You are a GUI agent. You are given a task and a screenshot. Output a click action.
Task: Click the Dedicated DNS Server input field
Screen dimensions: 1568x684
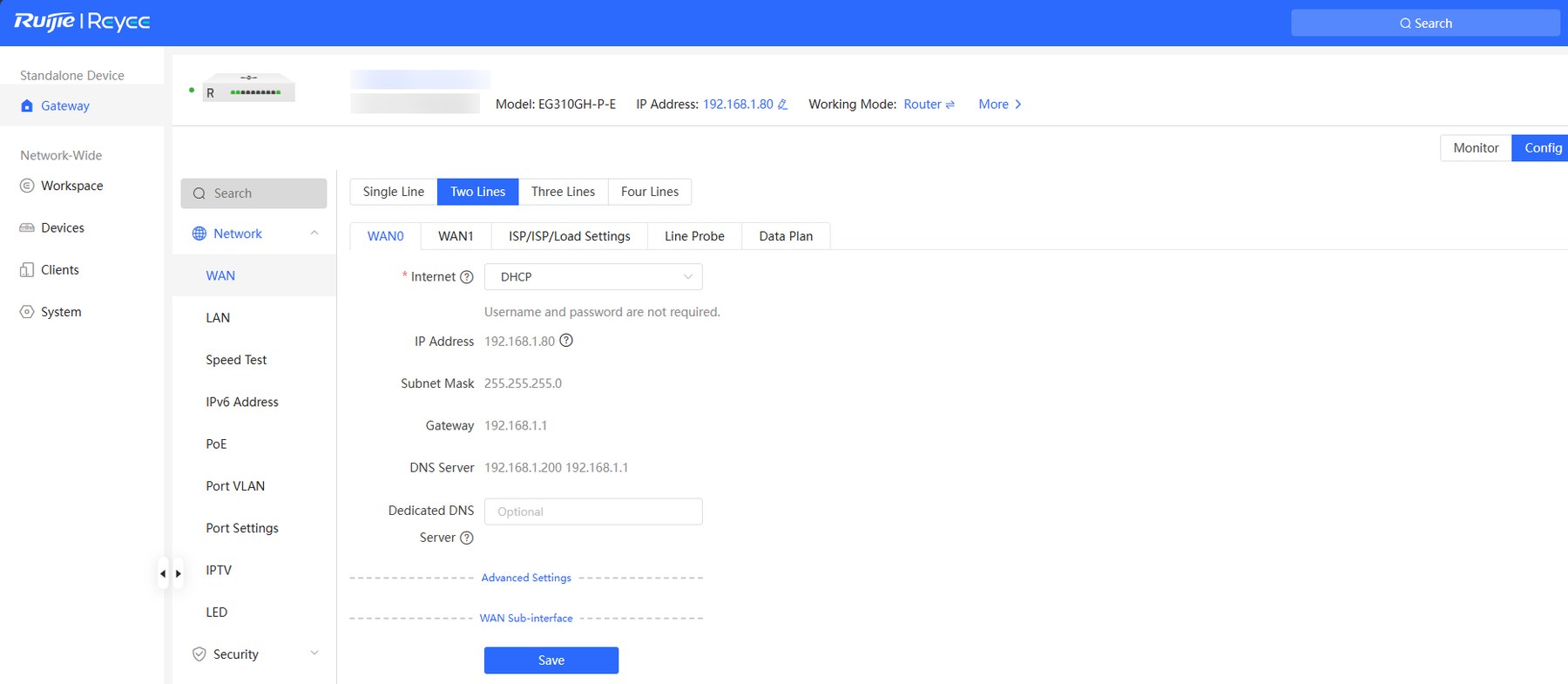click(593, 511)
